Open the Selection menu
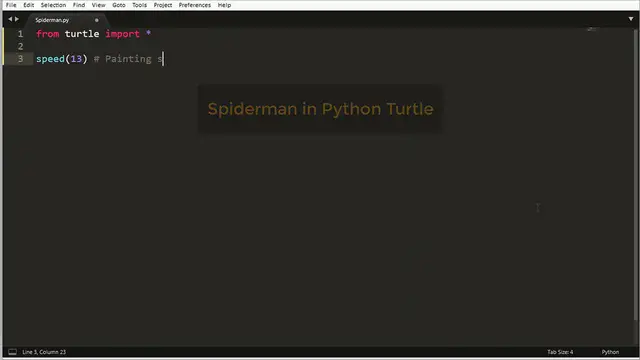The width and height of the screenshot is (640, 360). click(x=53, y=5)
